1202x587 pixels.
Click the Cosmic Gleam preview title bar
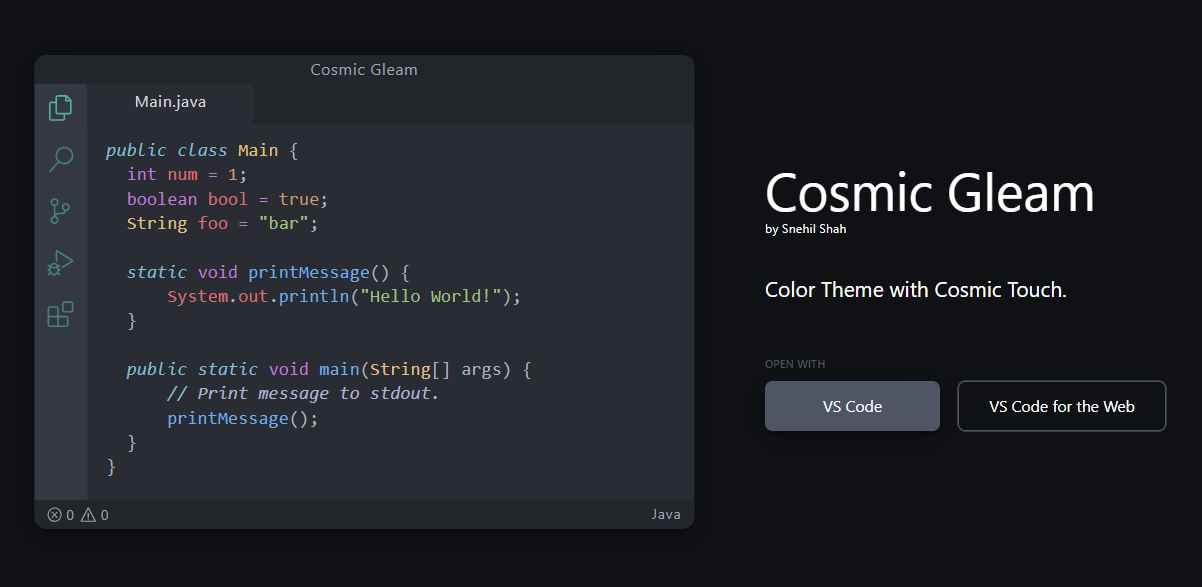(364, 70)
